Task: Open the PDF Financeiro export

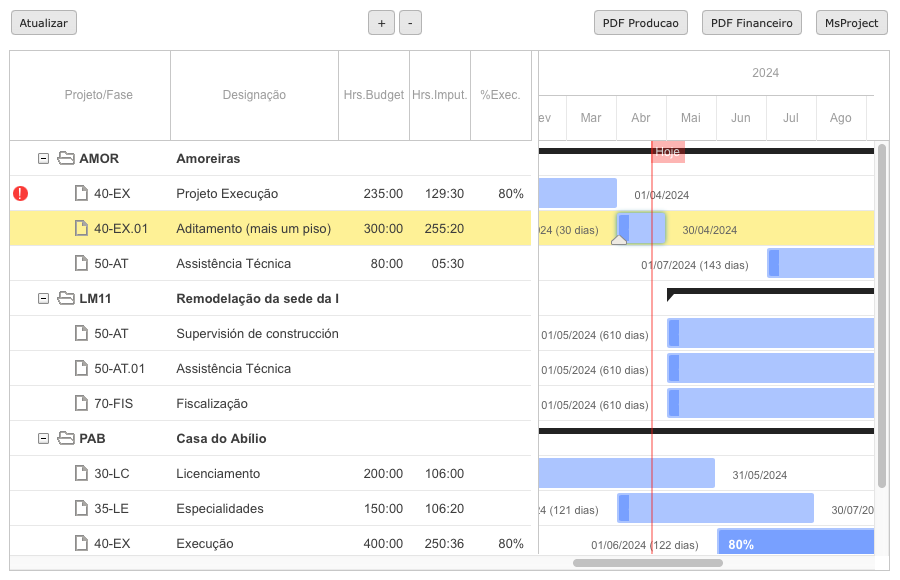Action: [x=751, y=23]
